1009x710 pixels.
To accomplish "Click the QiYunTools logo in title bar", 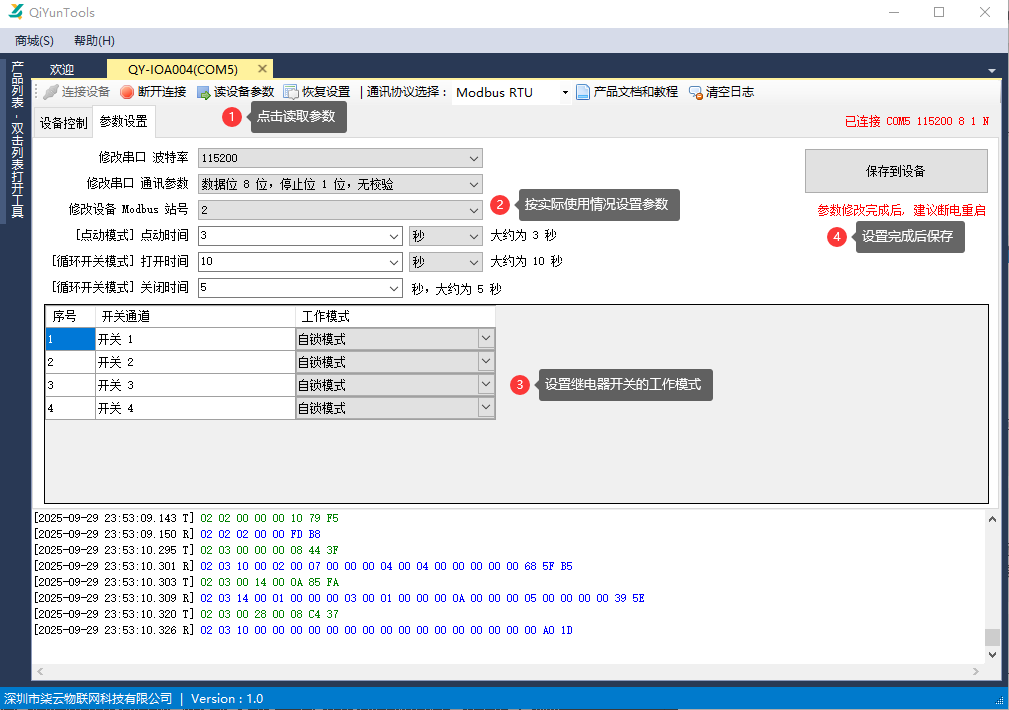I will tap(16, 12).
